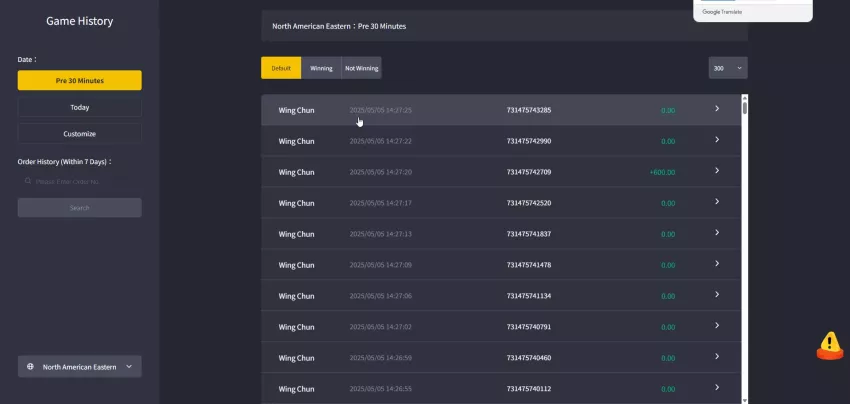Select the Pre 30 Minutes date filter

coord(80,80)
